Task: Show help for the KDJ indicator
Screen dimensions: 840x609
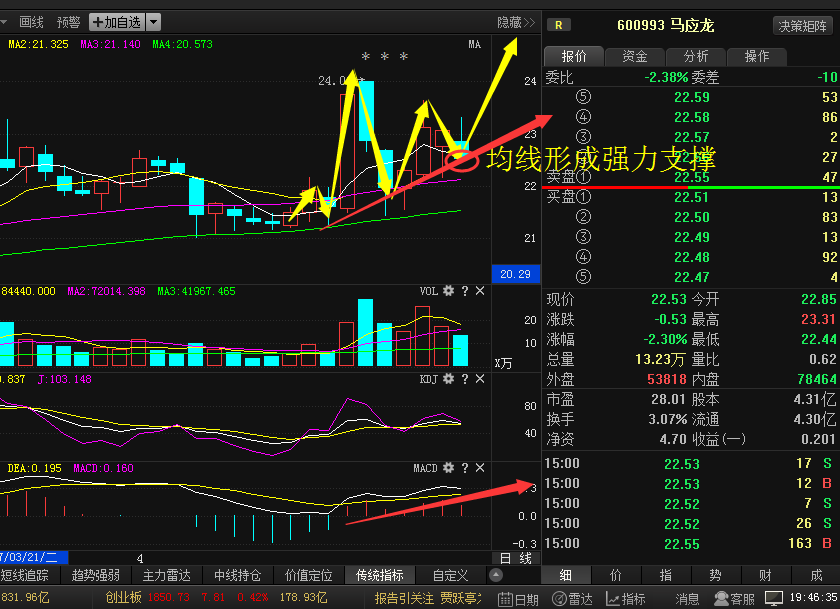Action: pos(465,379)
